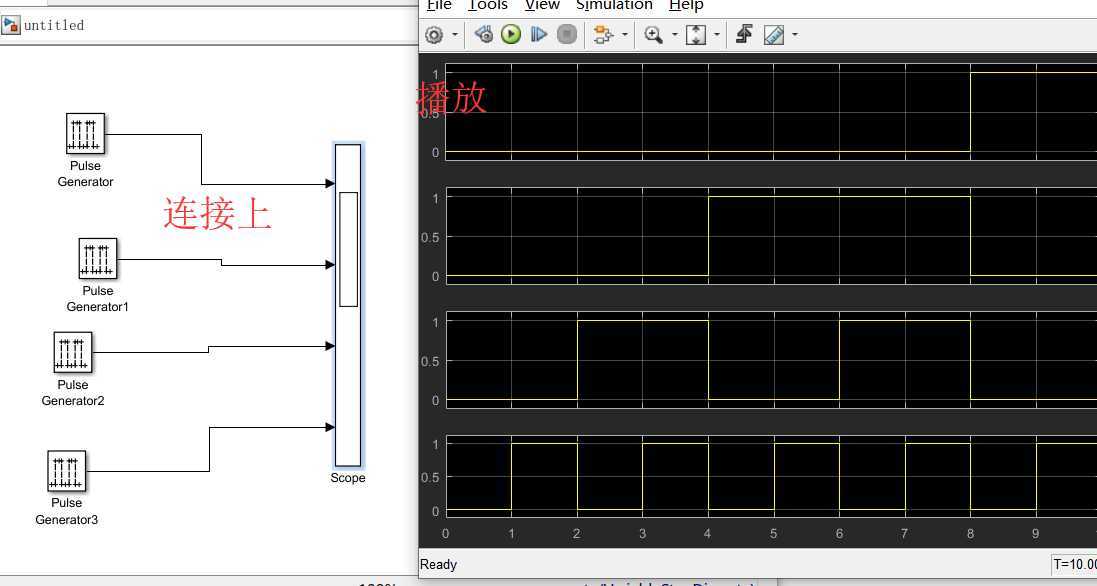
Task: Select the Scope block in model
Action: tap(348, 305)
